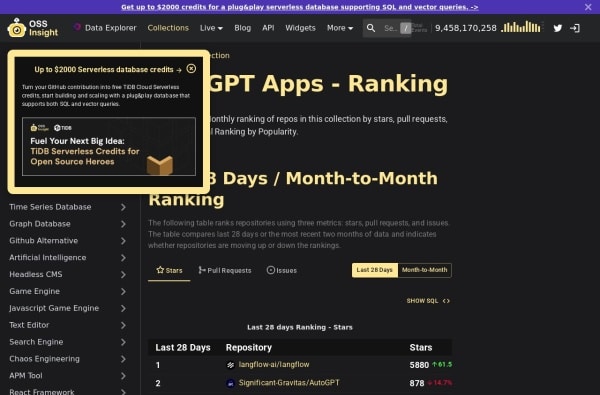600x395 pixels.
Task: Click the search magnifier icon
Action: [371, 28]
